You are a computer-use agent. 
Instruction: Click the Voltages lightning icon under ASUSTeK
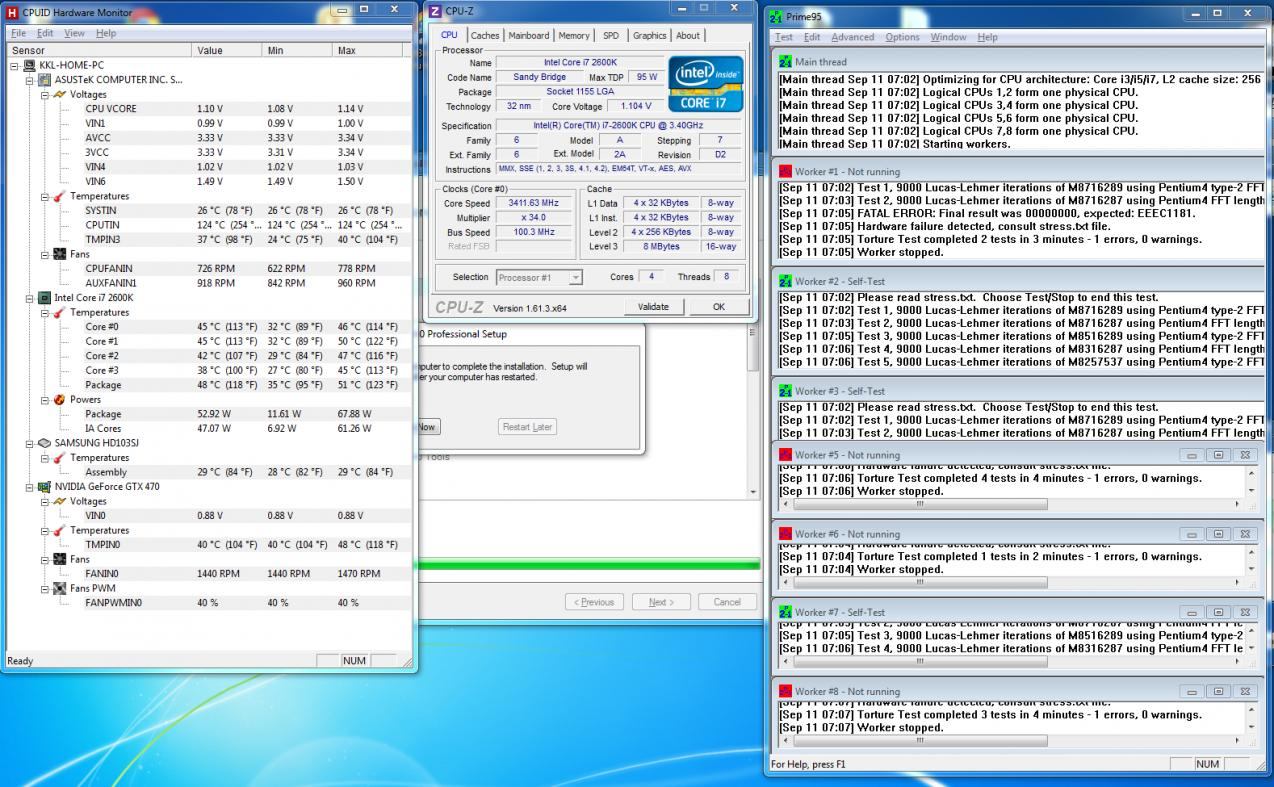pyautogui.click(x=60, y=95)
